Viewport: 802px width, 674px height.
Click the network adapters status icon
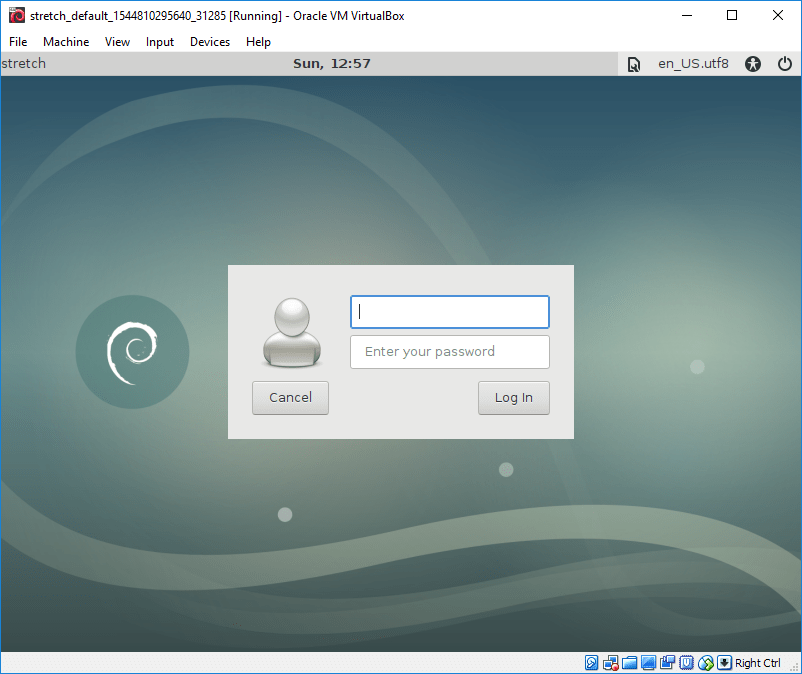pyautogui.click(x=610, y=662)
